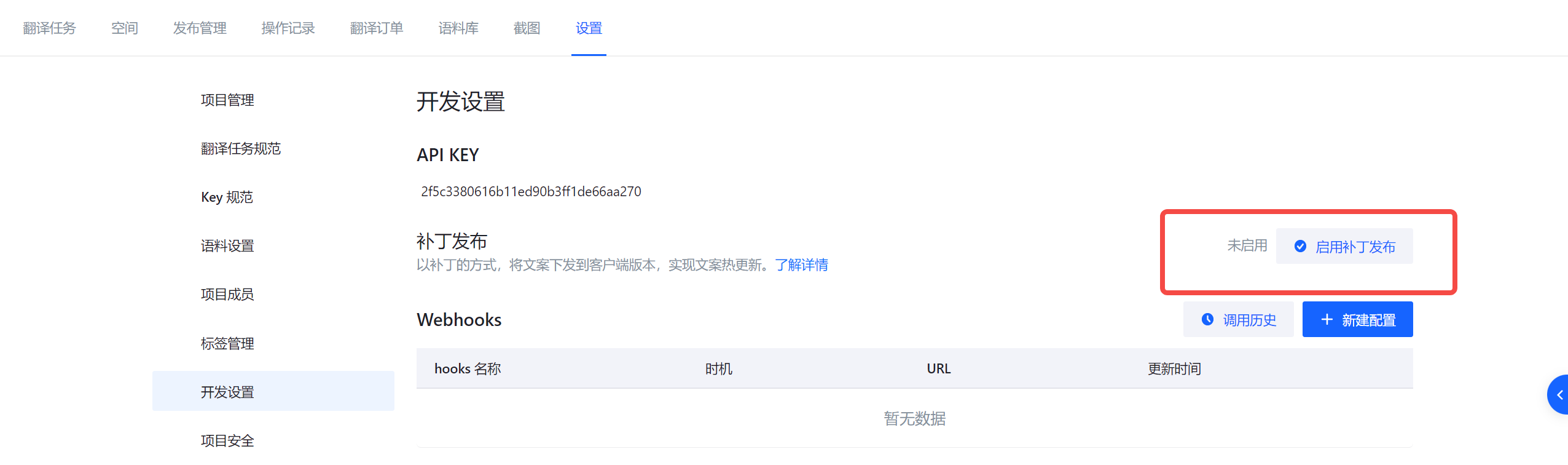Go to Key 规范 settings
Image resolution: width=1568 pixels, height=465 pixels.
coord(227,197)
